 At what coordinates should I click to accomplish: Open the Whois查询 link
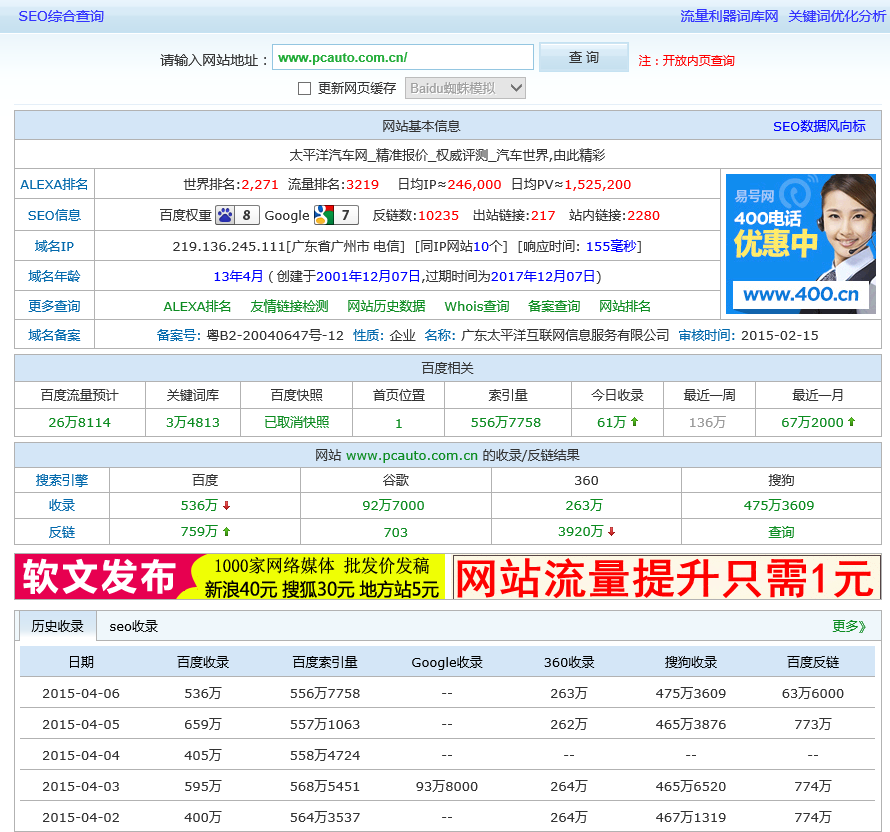coord(476,306)
